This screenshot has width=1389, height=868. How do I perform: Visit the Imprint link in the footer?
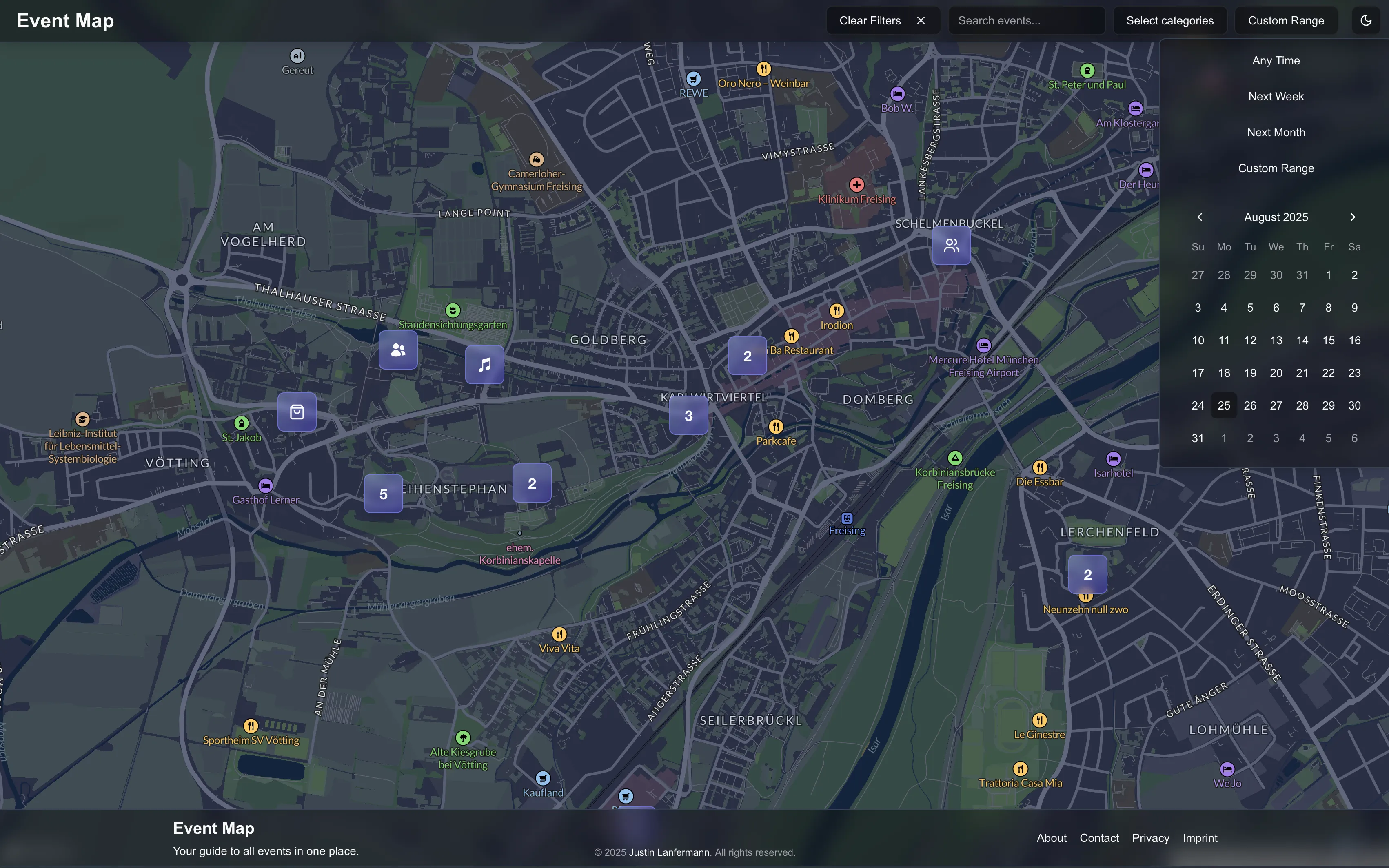[1200, 837]
